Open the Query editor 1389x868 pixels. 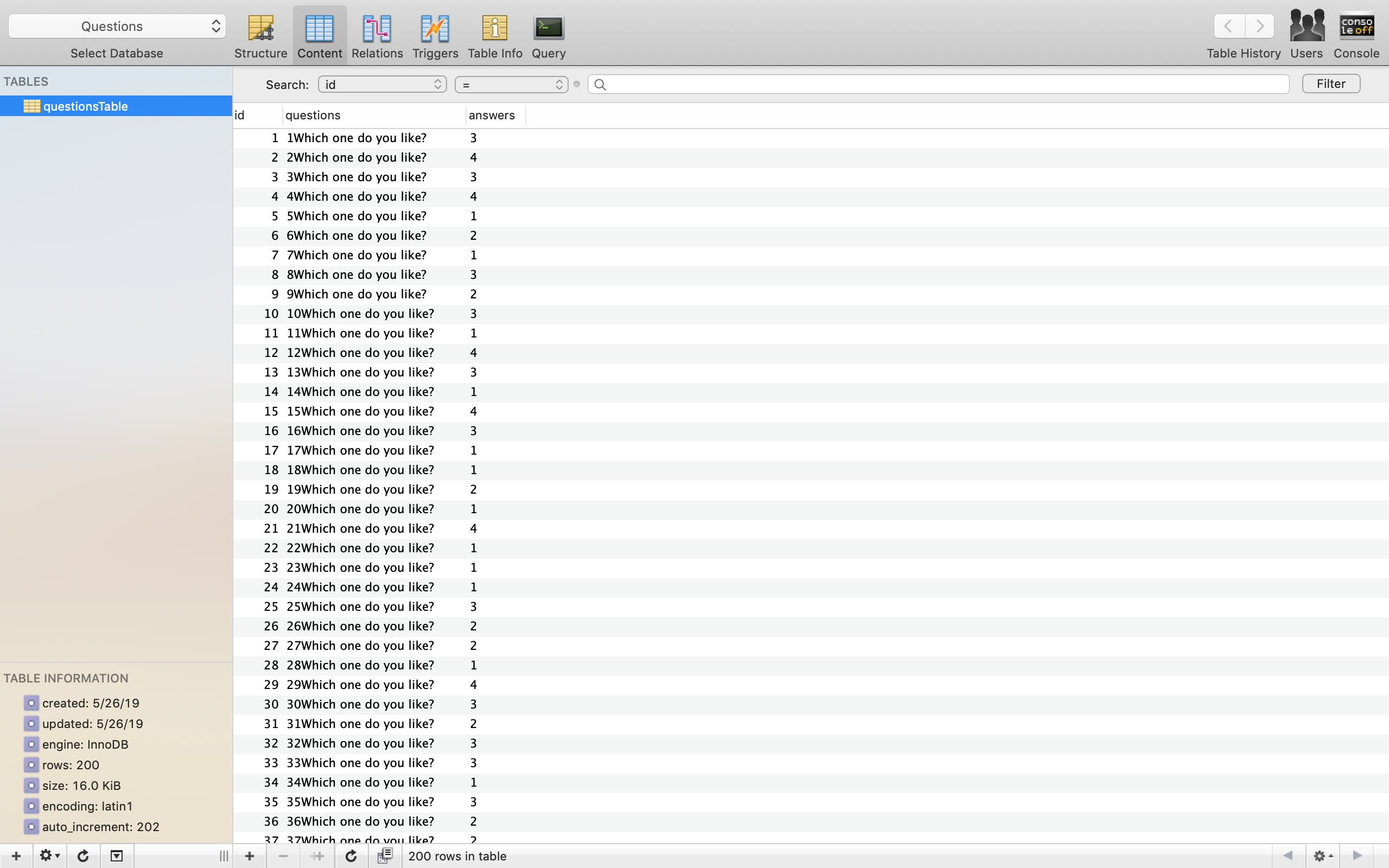(x=548, y=36)
